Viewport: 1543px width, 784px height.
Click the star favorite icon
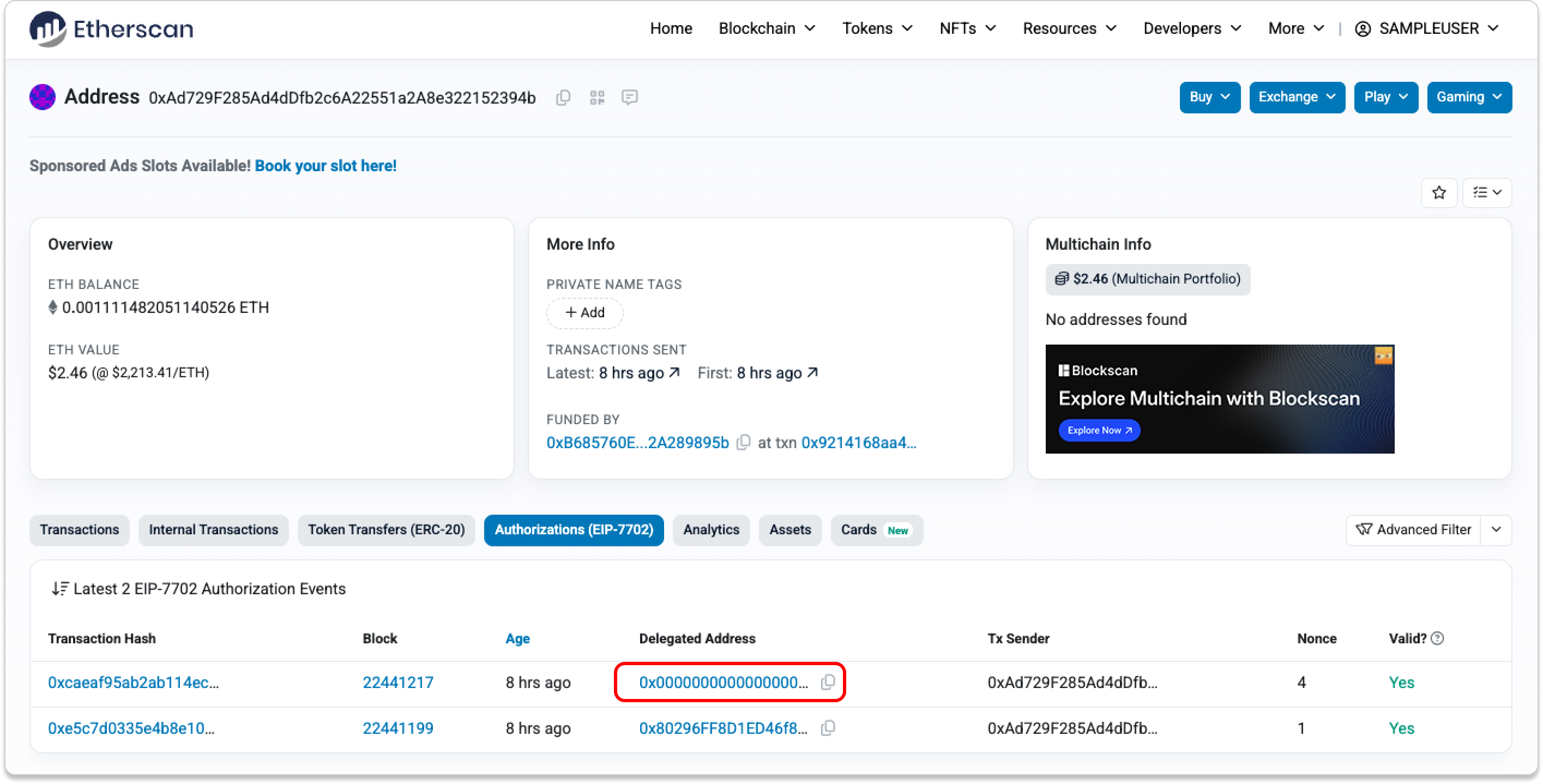(1439, 192)
